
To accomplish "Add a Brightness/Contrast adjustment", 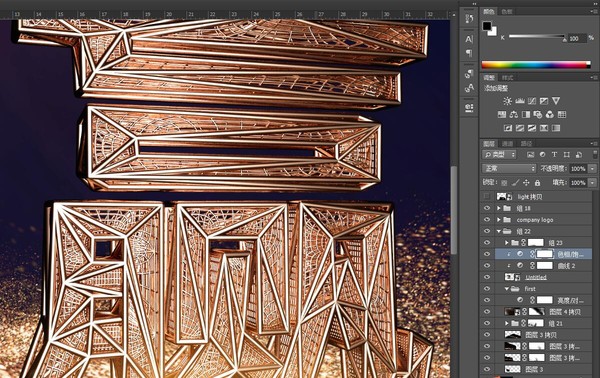I will pyautogui.click(x=507, y=101).
